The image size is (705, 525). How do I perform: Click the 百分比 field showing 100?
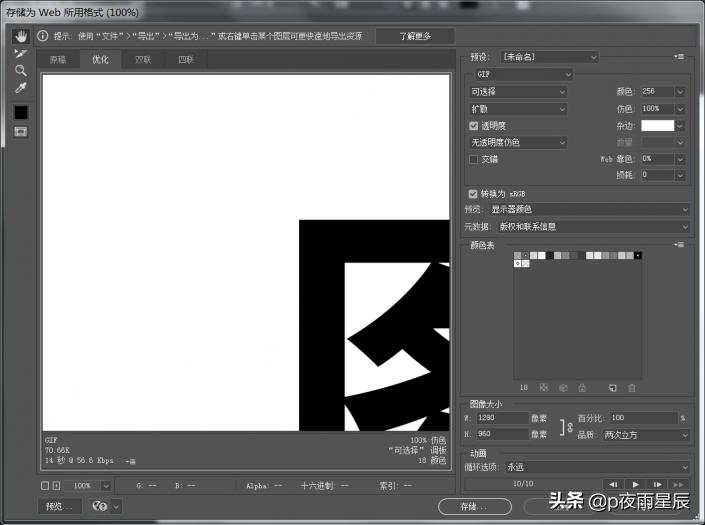pos(643,418)
